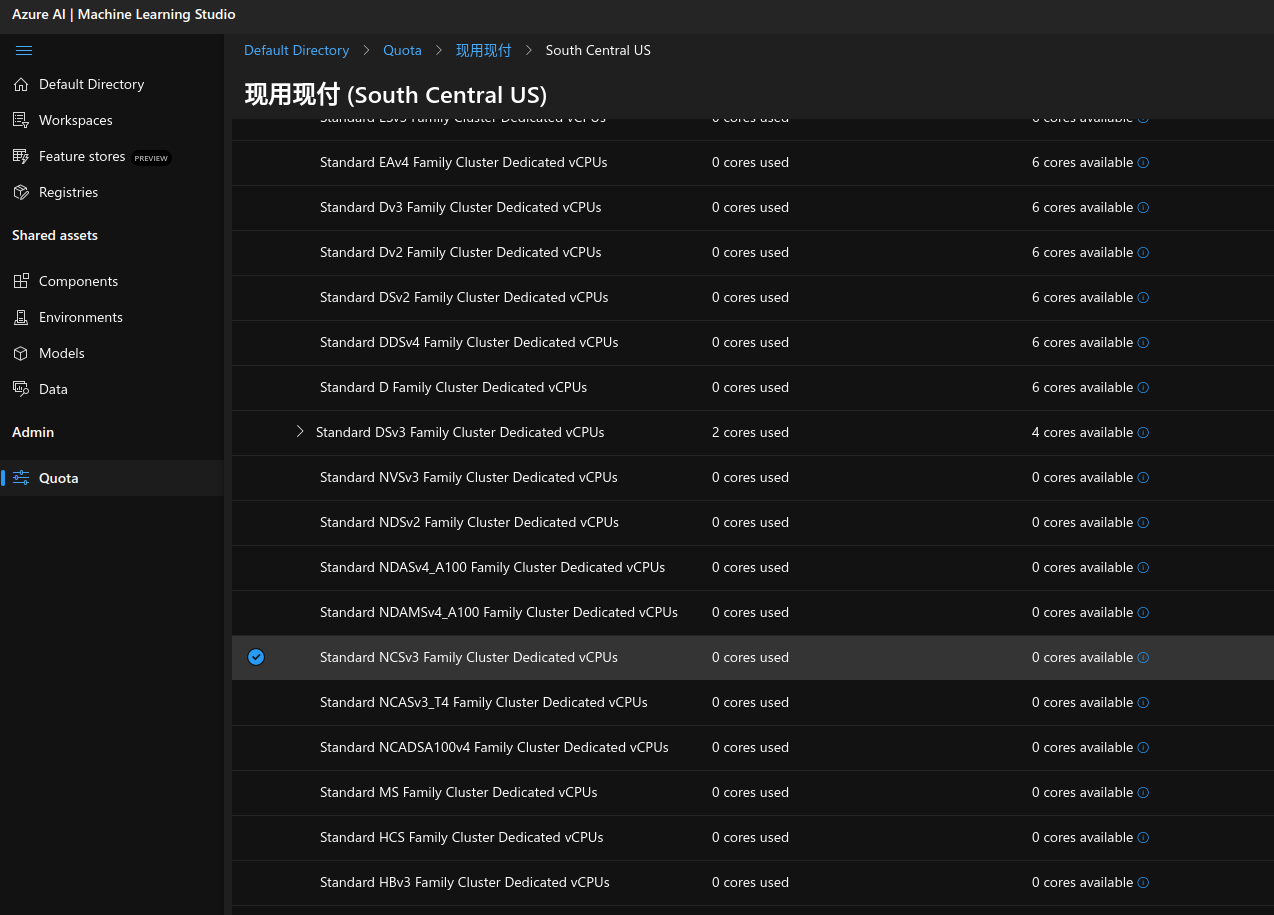The width and height of the screenshot is (1274, 915).
Task: Click info icon for Dv2 cores available
Action: (x=1143, y=252)
